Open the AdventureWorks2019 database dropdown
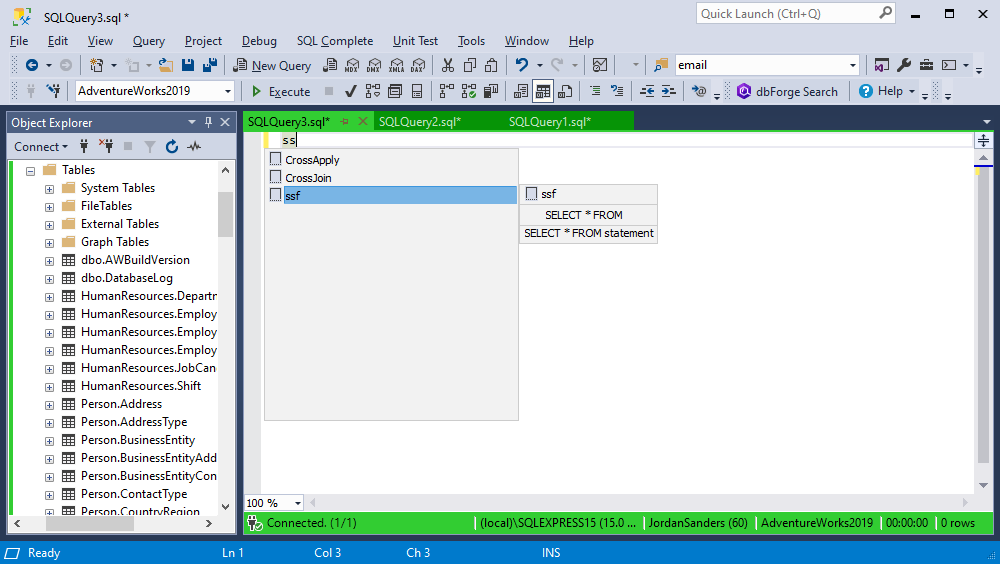 227,91
